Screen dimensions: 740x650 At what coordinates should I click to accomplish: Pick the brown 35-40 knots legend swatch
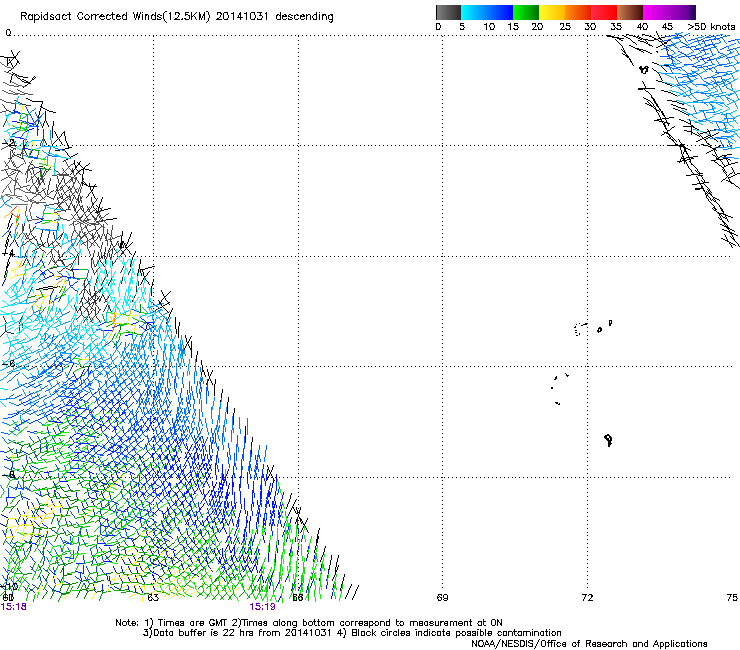point(630,12)
